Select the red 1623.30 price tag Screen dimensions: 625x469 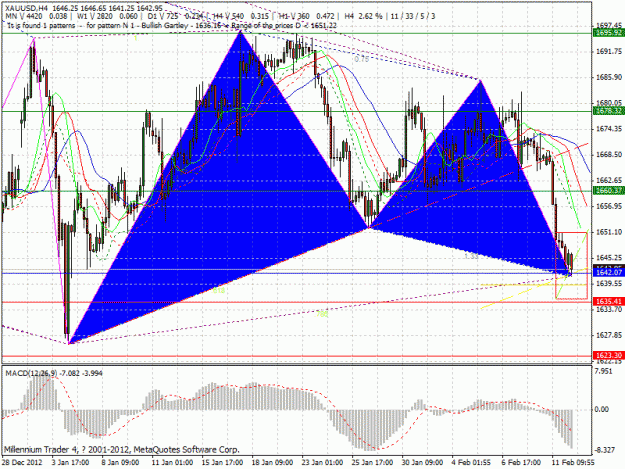tap(608, 355)
